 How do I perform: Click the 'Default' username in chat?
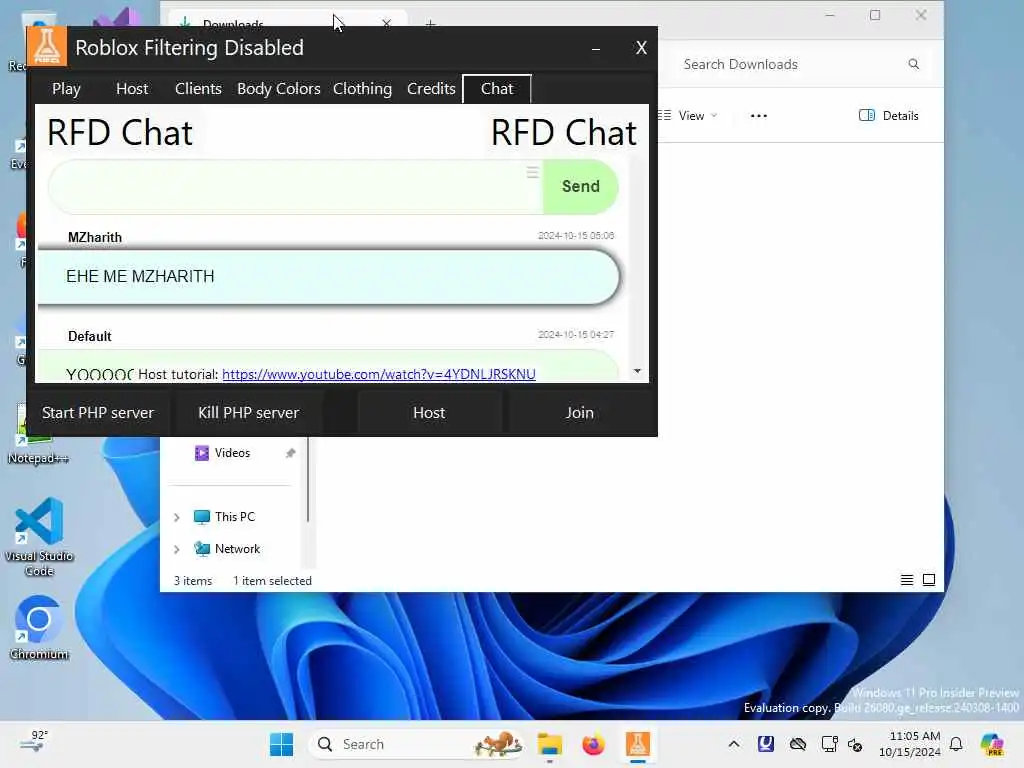89,336
